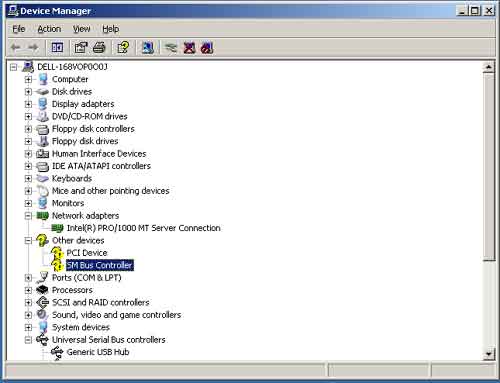Expand the IDE ATA/ATAPI controllers node
This screenshot has width=500, height=383.
click(x=28, y=166)
